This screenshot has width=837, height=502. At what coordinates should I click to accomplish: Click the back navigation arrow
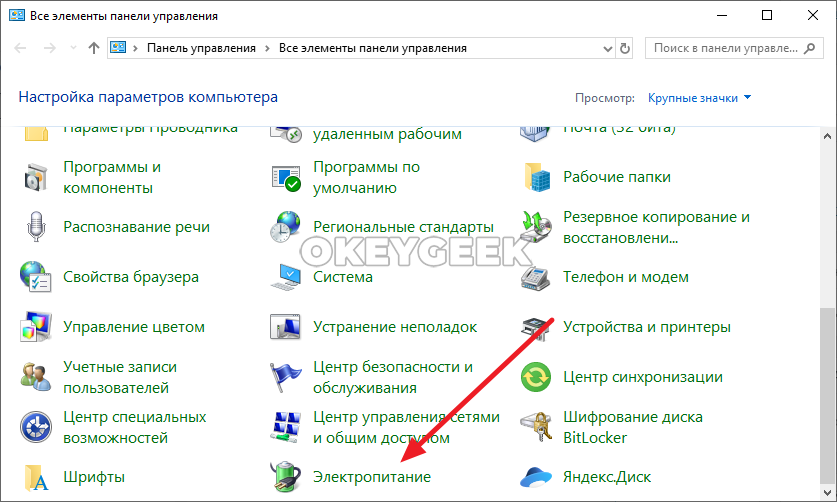click(20, 48)
